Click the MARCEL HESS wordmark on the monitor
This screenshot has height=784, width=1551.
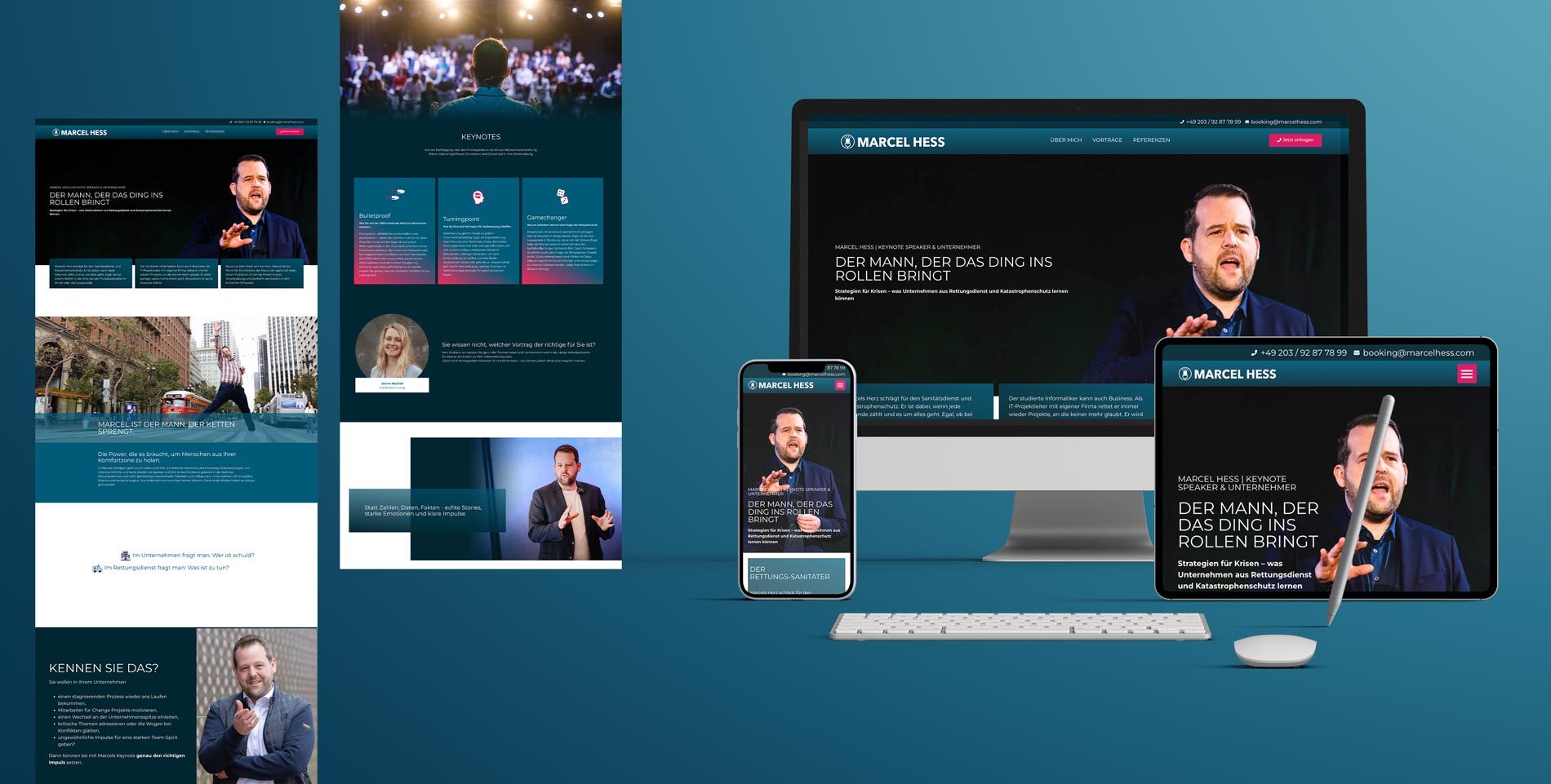tap(900, 142)
